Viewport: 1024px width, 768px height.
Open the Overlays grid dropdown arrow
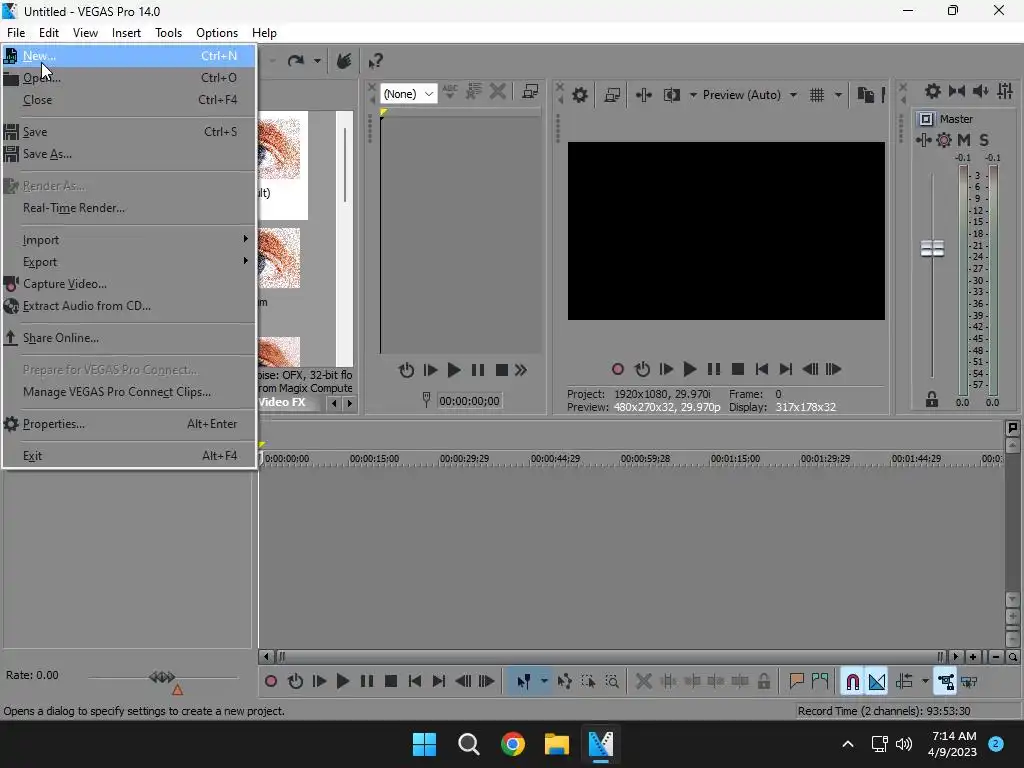tap(839, 95)
